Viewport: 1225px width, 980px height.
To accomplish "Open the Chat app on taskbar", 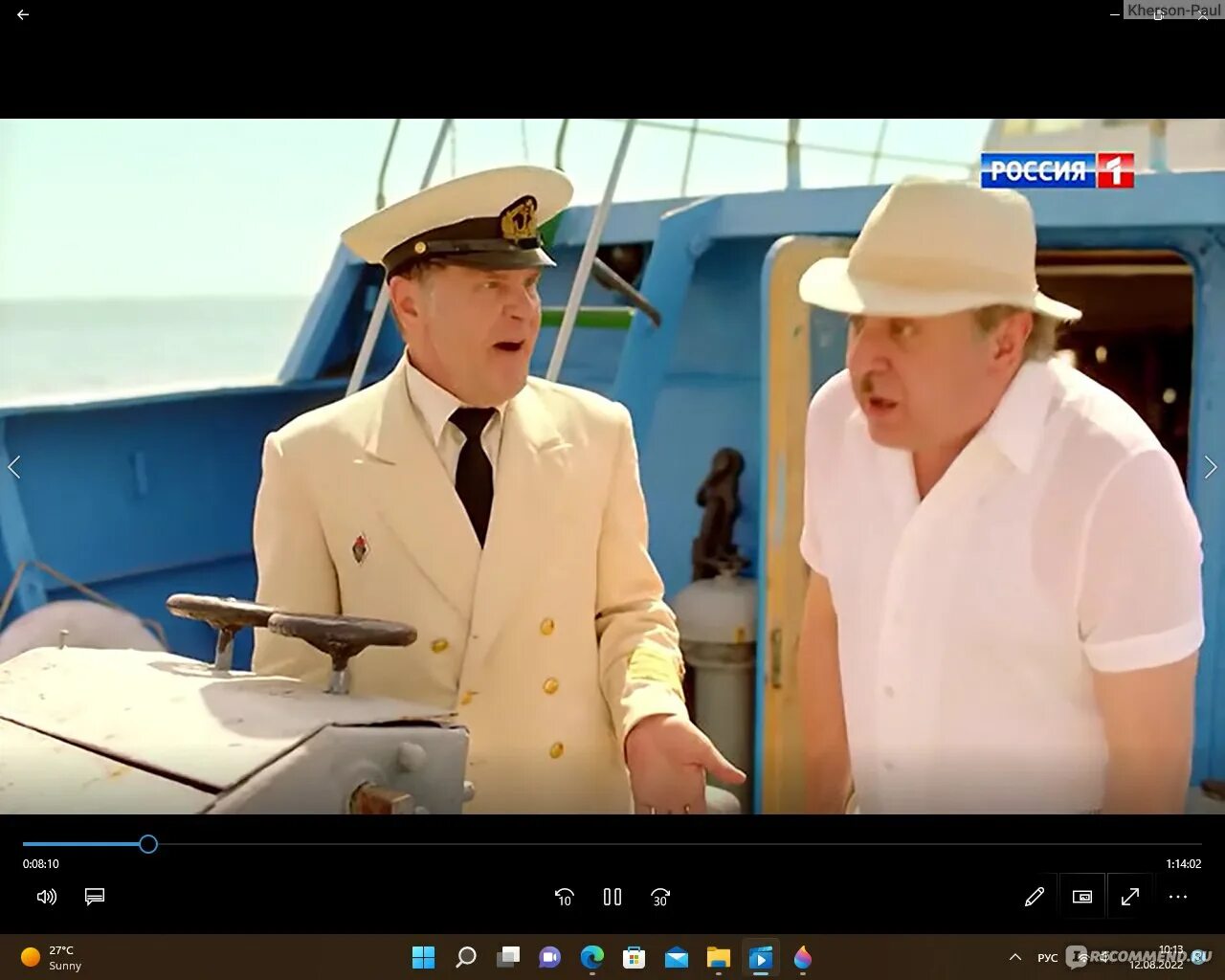I will [550, 957].
